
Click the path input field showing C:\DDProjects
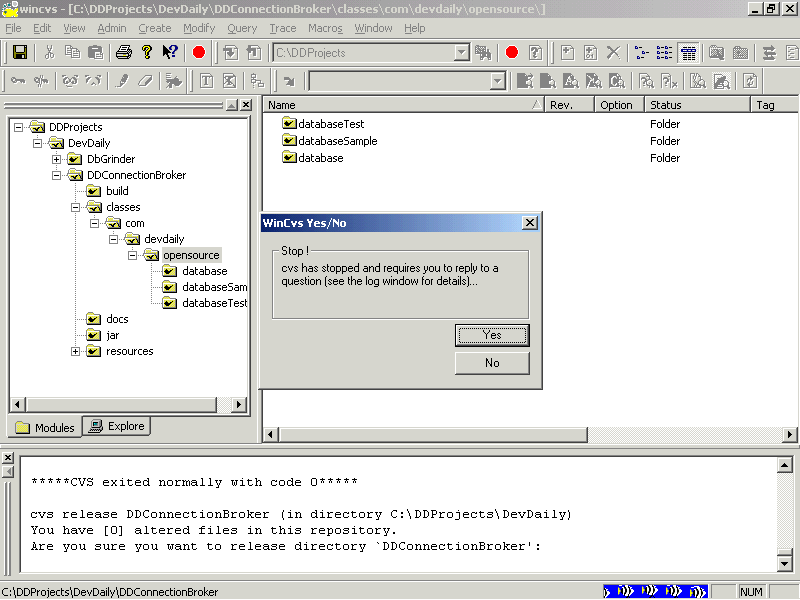tap(364, 53)
